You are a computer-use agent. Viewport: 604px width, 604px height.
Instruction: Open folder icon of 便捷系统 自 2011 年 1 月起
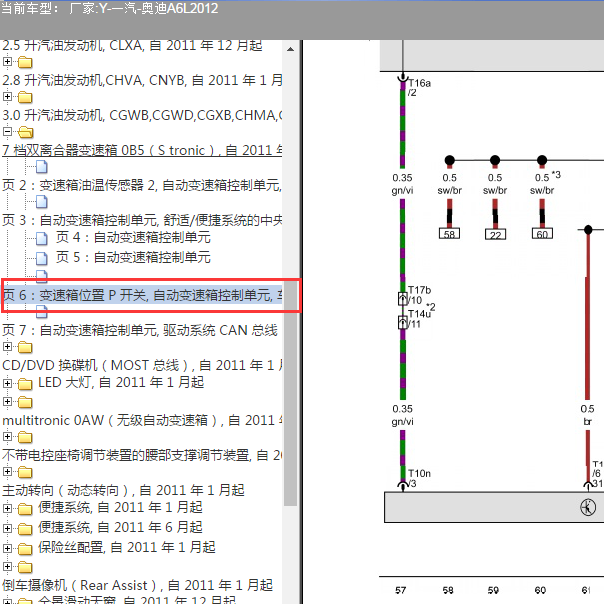(25, 509)
